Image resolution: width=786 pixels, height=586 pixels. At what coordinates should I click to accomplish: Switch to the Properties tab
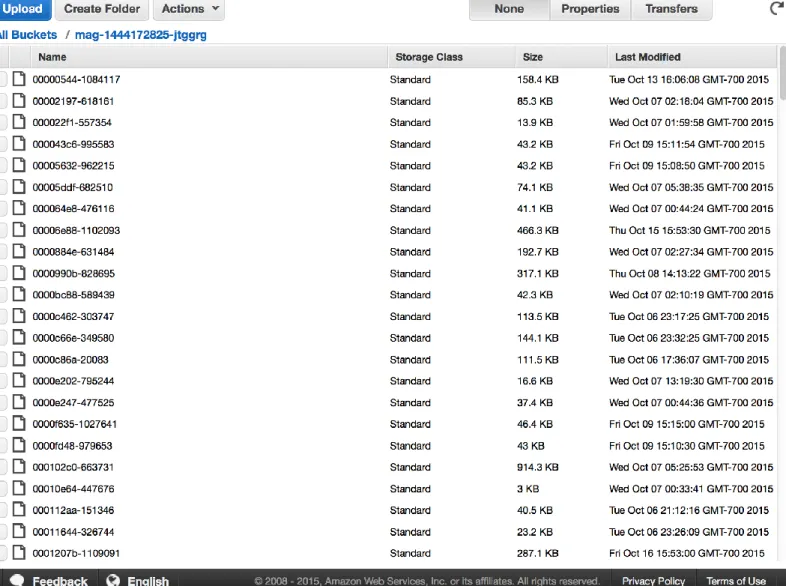590,9
